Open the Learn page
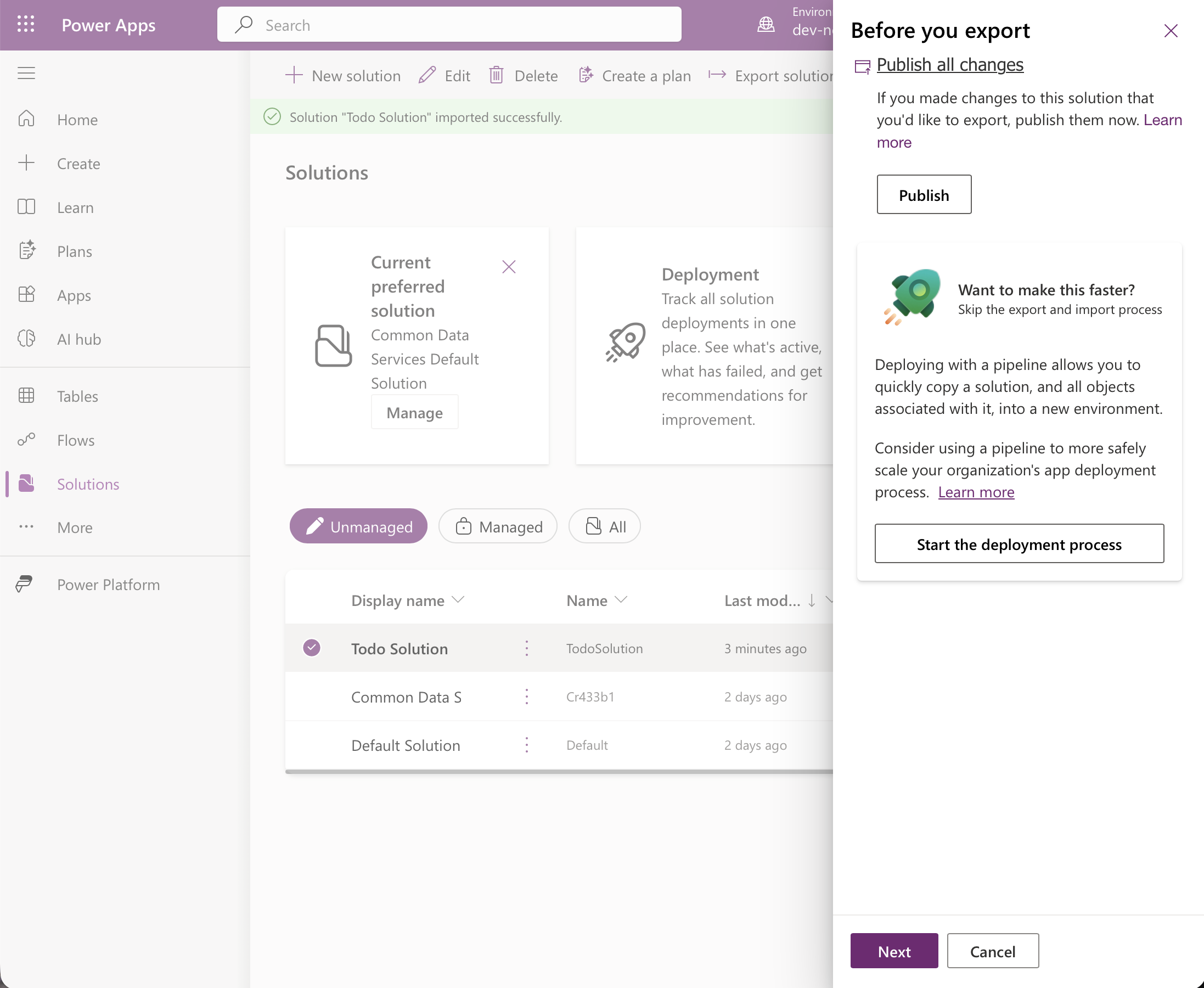 (x=75, y=207)
